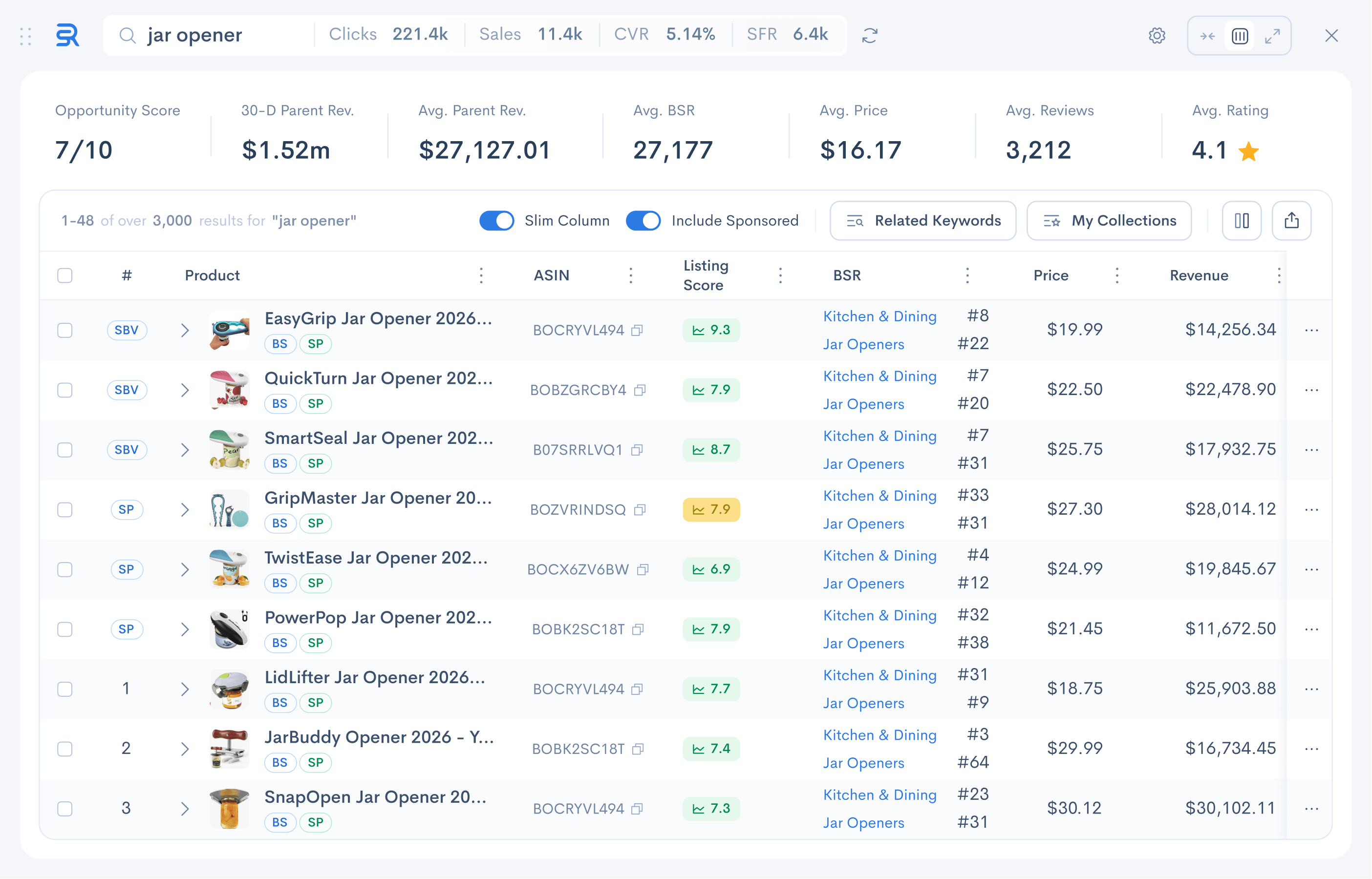Open the BSR column options menu
Image resolution: width=1372 pixels, height=879 pixels.
967,276
